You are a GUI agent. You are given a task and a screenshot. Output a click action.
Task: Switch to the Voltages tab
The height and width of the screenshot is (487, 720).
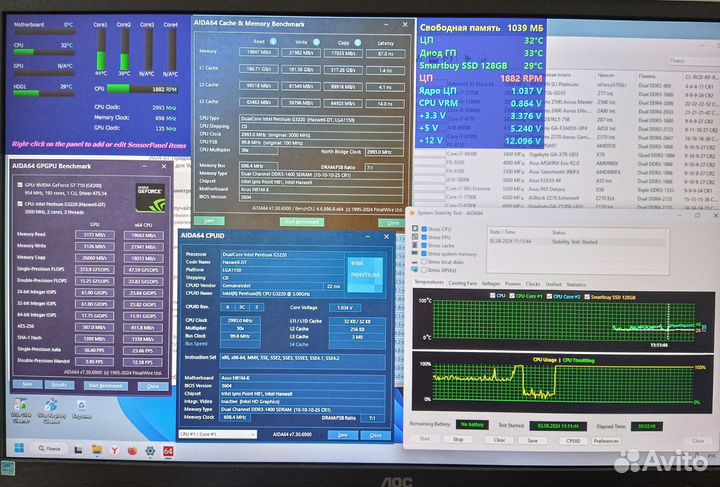(x=492, y=283)
